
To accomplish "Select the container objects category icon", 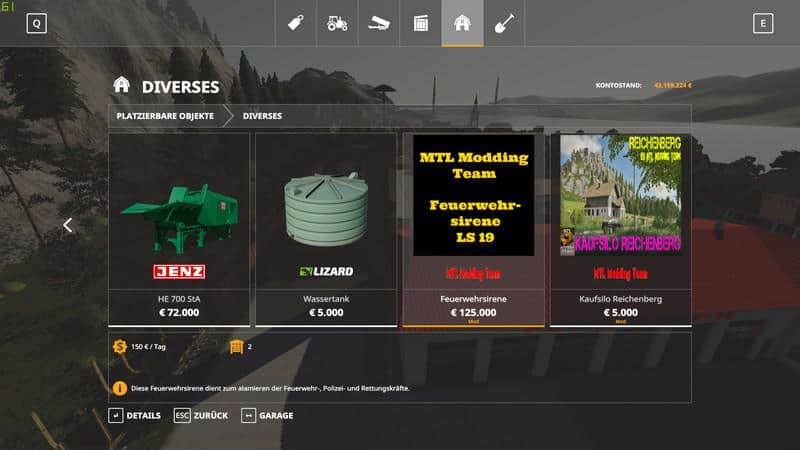I will 420,23.
